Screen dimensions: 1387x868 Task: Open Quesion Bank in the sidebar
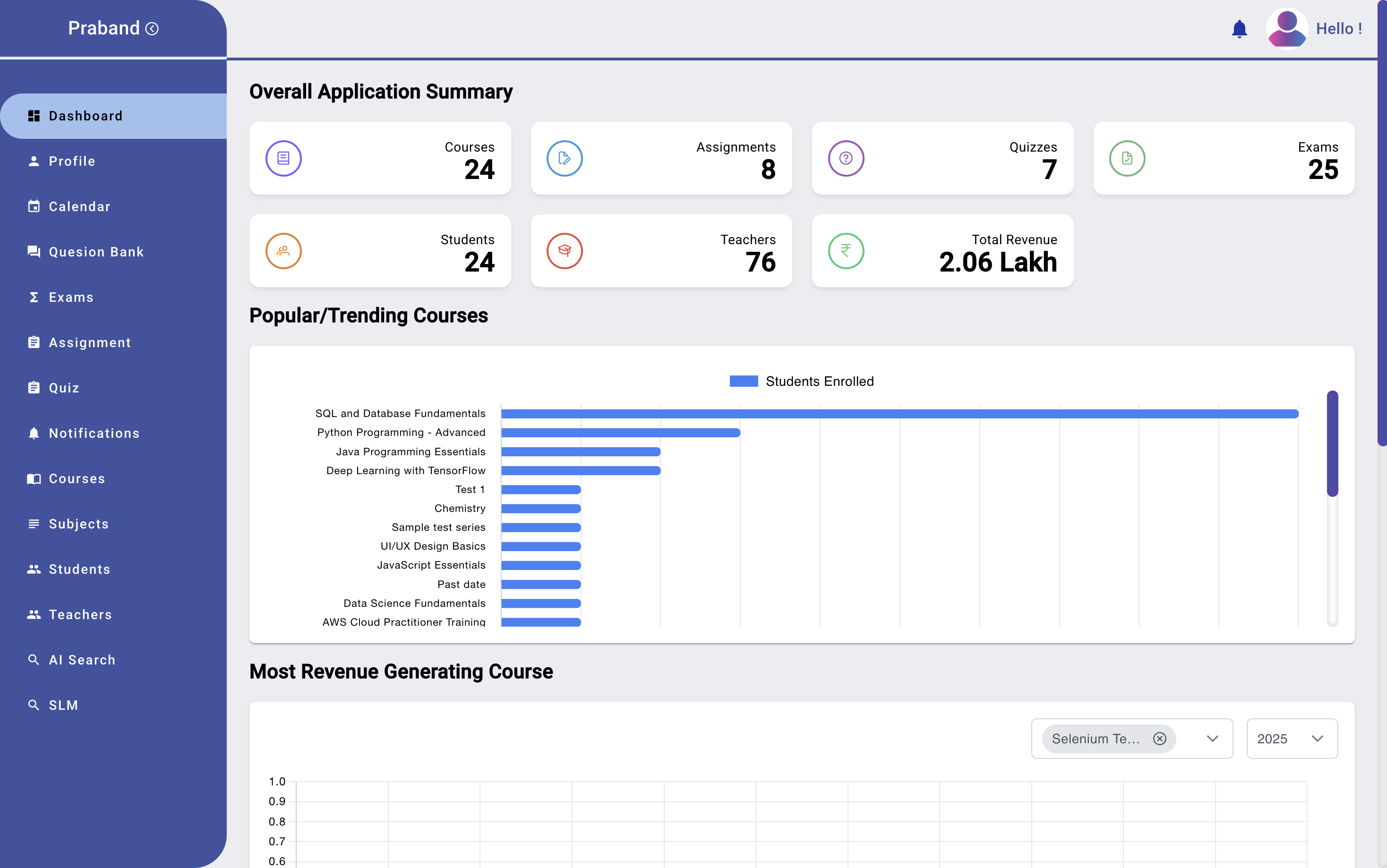(x=96, y=252)
